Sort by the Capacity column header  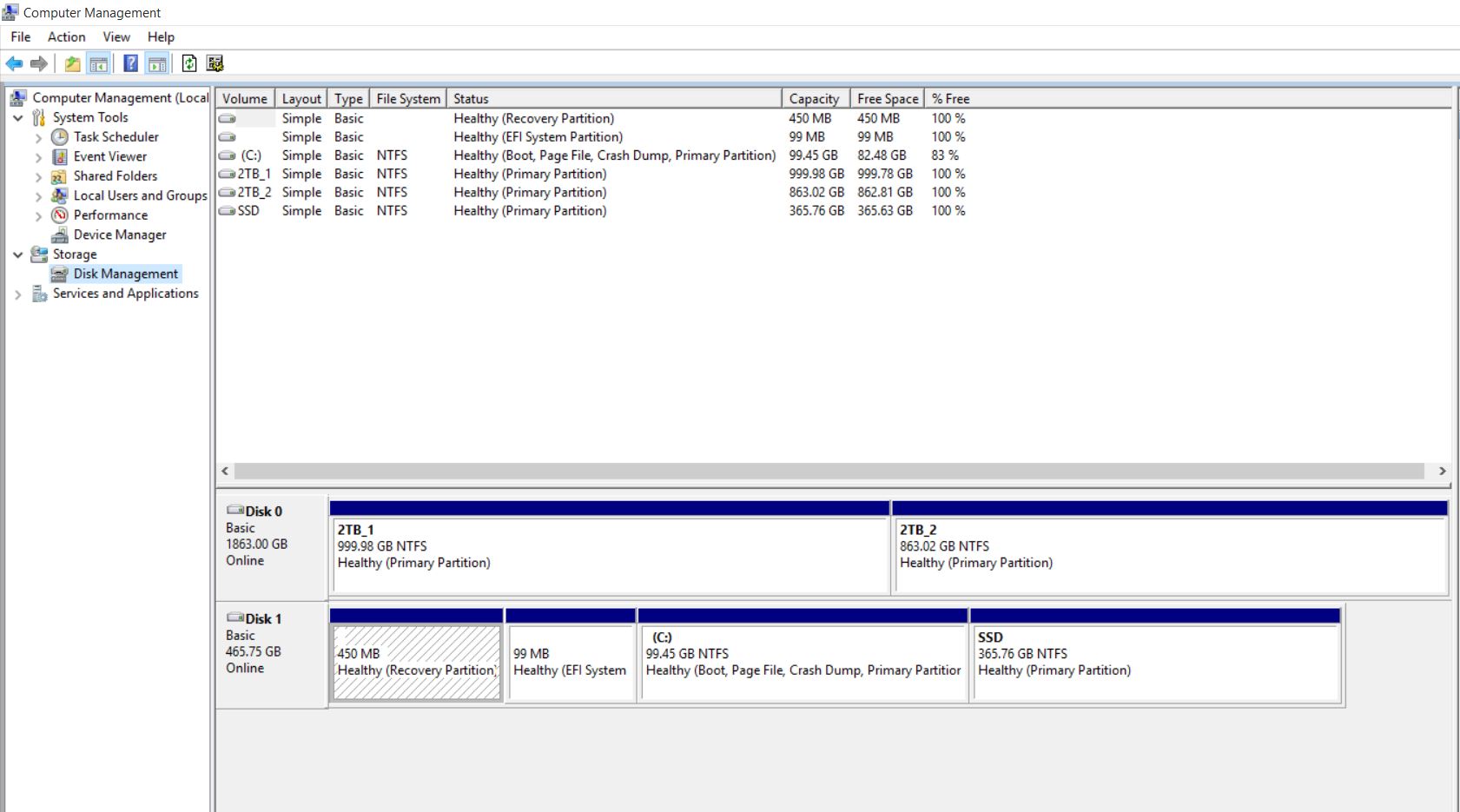tap(816, 98)
